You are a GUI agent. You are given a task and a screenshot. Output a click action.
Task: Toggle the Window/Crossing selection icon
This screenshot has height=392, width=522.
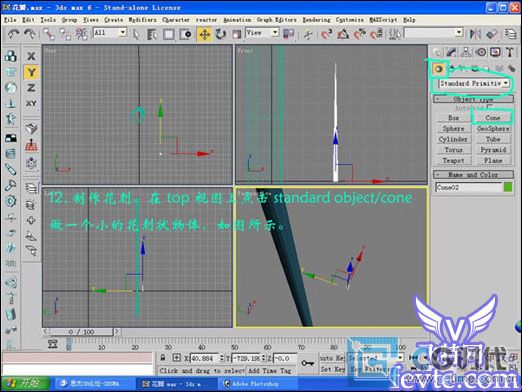pyautogui.click(x=185, y=34)
